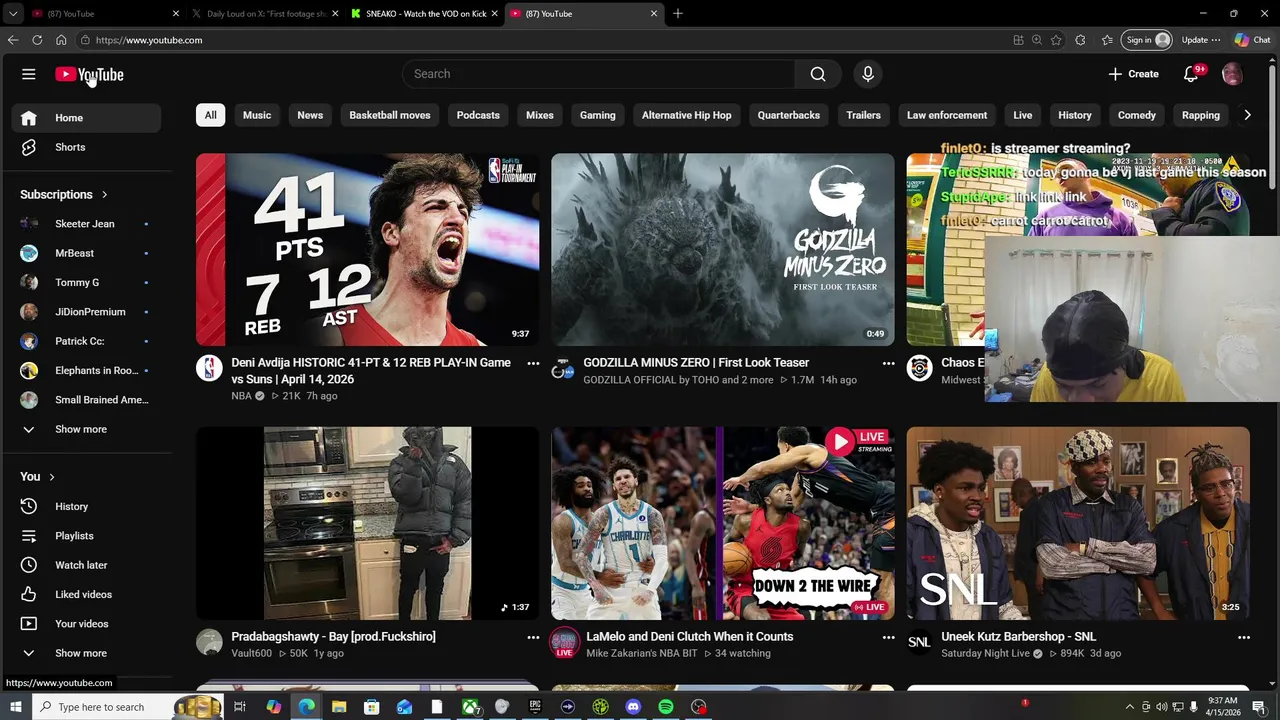The height and width of the screenshot is (720, 1280).
Task: Open Skeeter Jean subscription channel
Action: pos(86,224)
